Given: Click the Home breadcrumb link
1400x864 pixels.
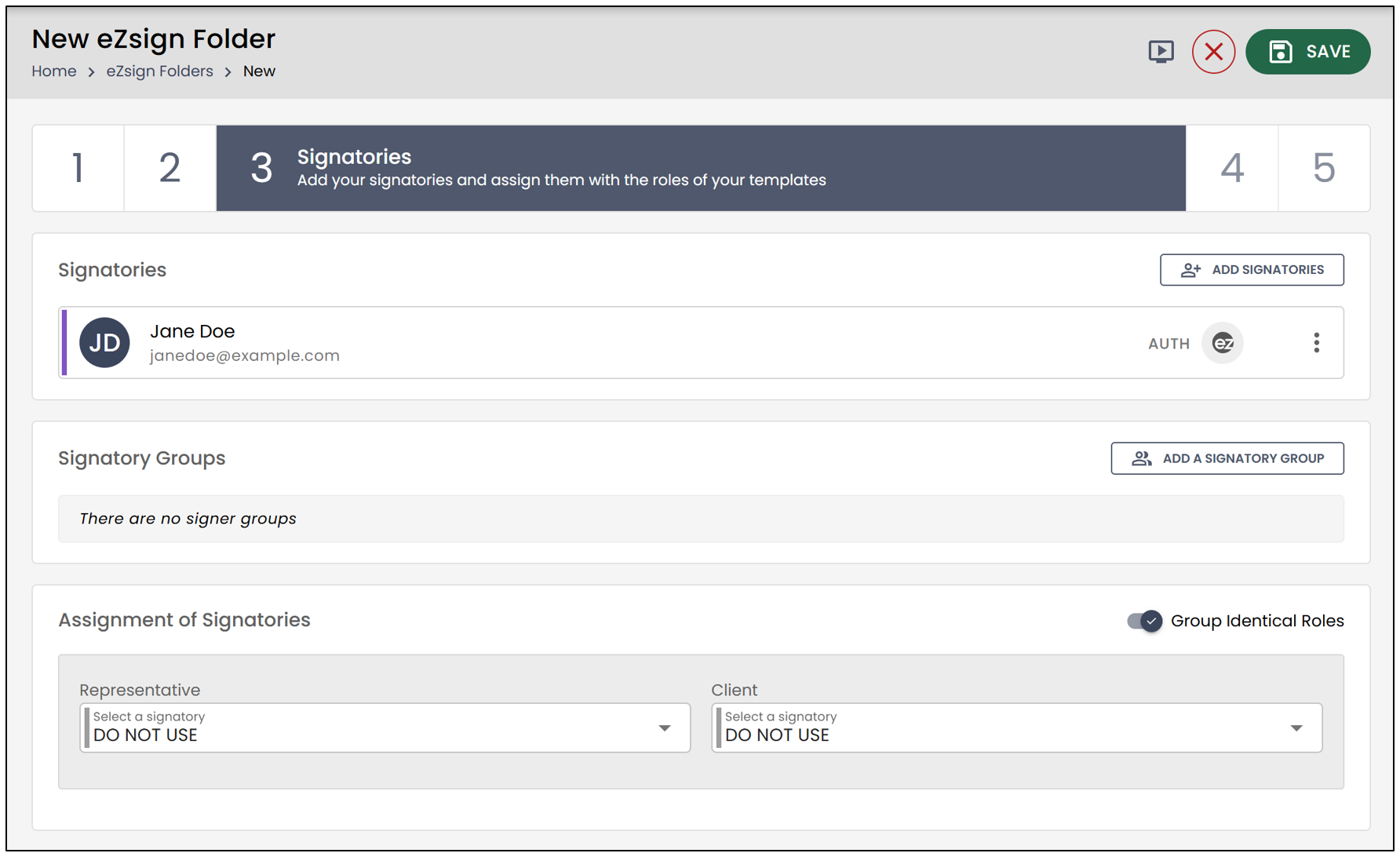Looking at the screenshot, I should tap(54, 71).
